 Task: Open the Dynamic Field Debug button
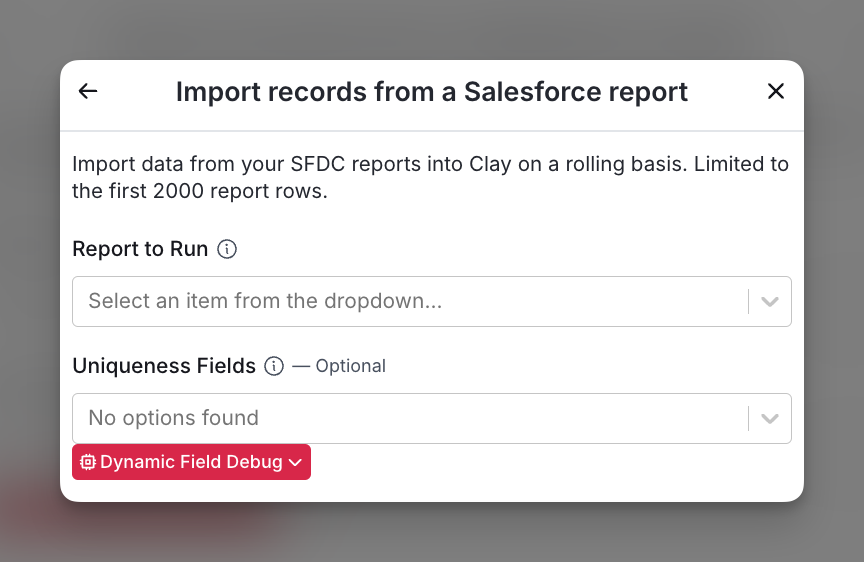(191, 462)
